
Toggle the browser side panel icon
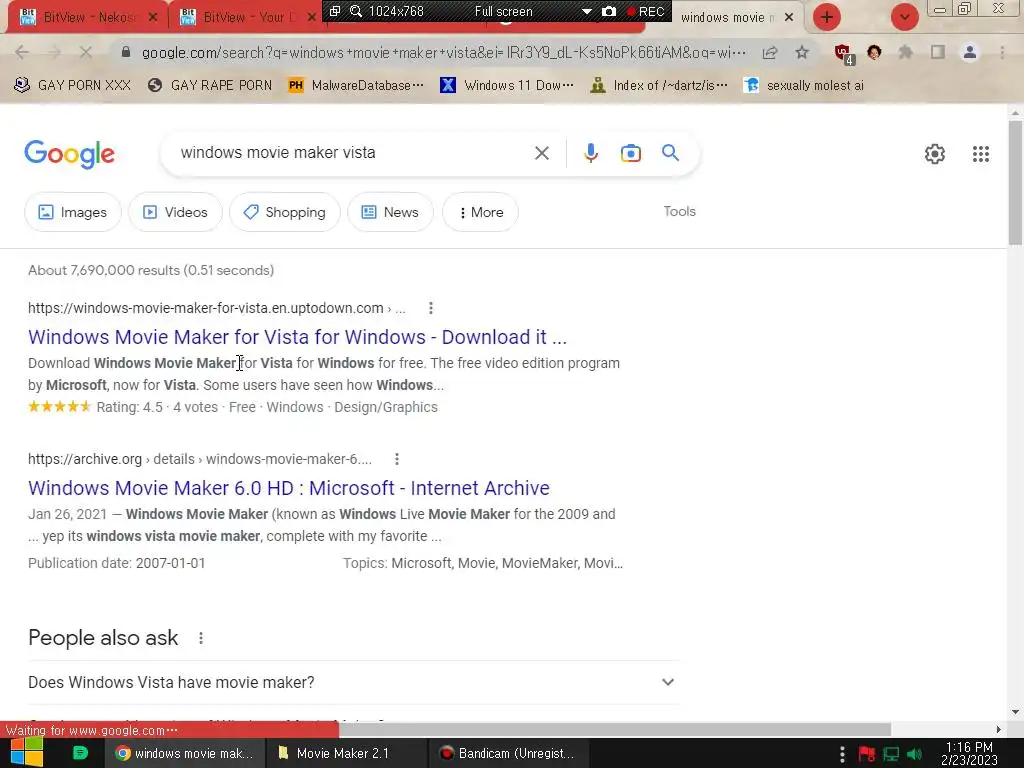click(938, 52)
